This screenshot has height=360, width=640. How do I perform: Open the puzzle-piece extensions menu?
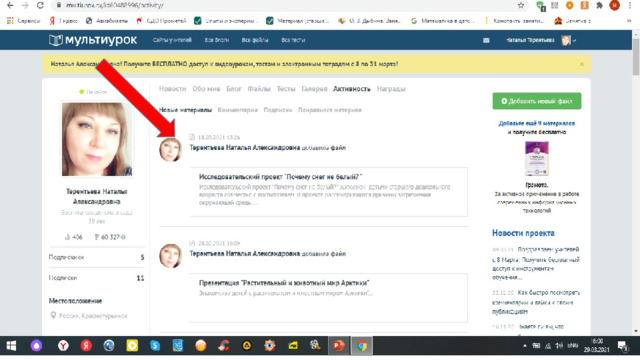(x=599, y=5)
